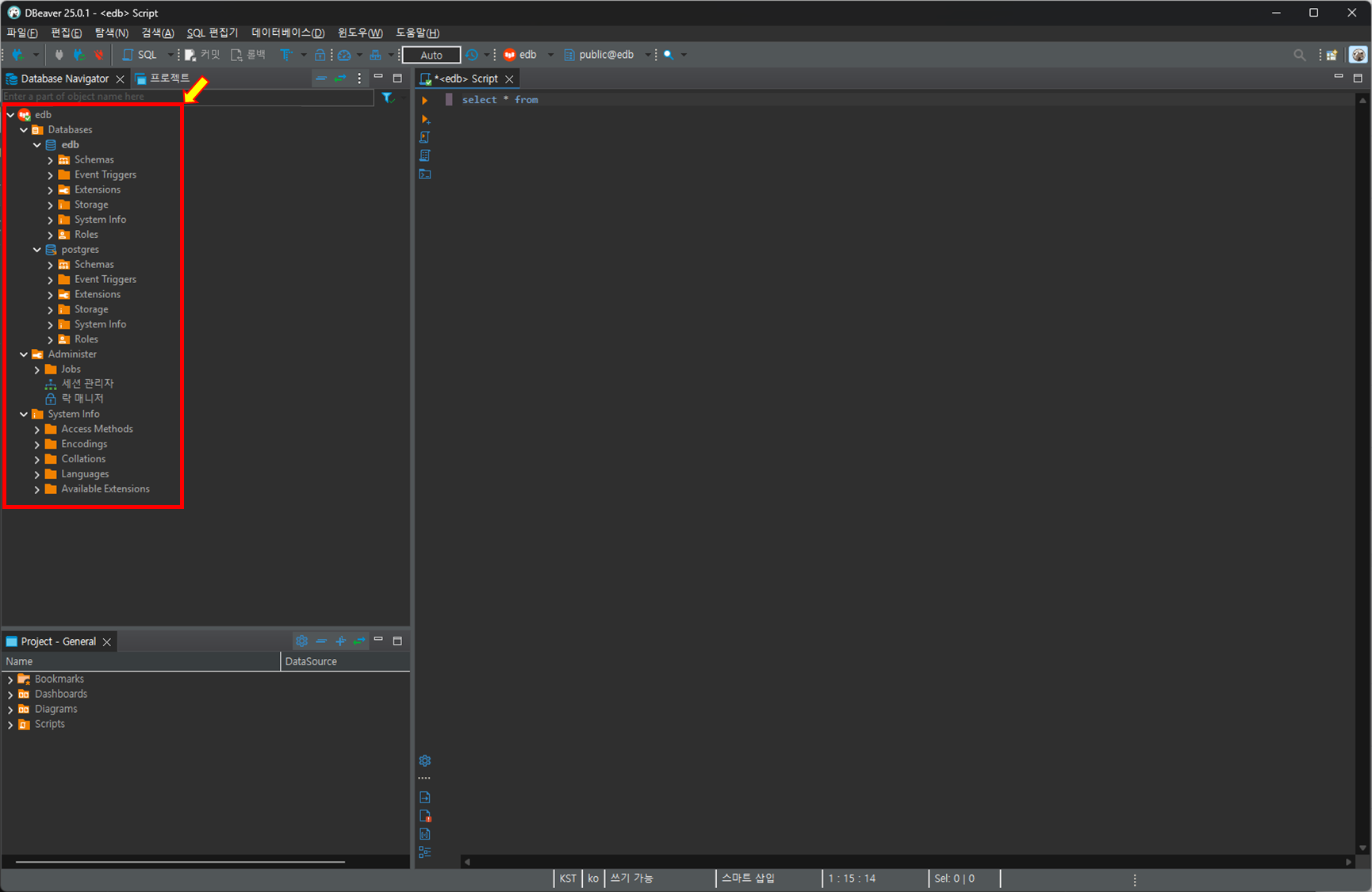Viewport: 1372px width, 892px height.
Task: Select 락 매니저 tree item
Action: pos(82,399)
